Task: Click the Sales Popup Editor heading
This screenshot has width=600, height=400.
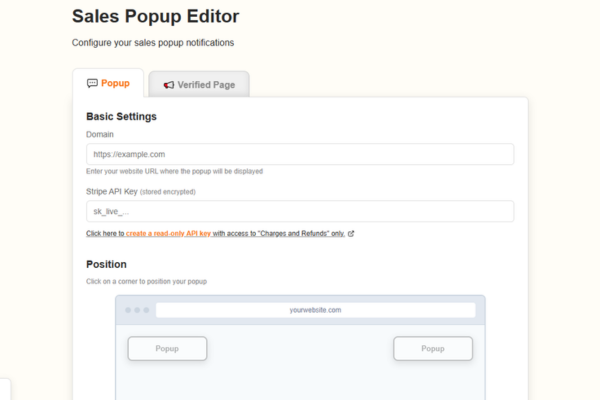Action: (155, 16)
